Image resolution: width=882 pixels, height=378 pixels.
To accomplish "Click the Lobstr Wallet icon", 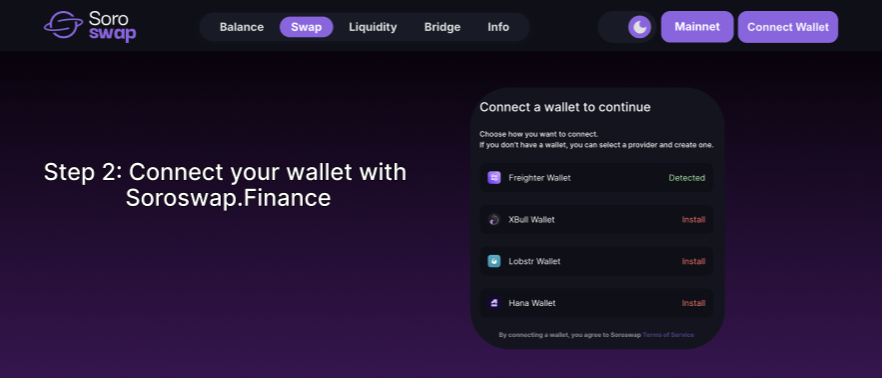I will click(494, 261).
